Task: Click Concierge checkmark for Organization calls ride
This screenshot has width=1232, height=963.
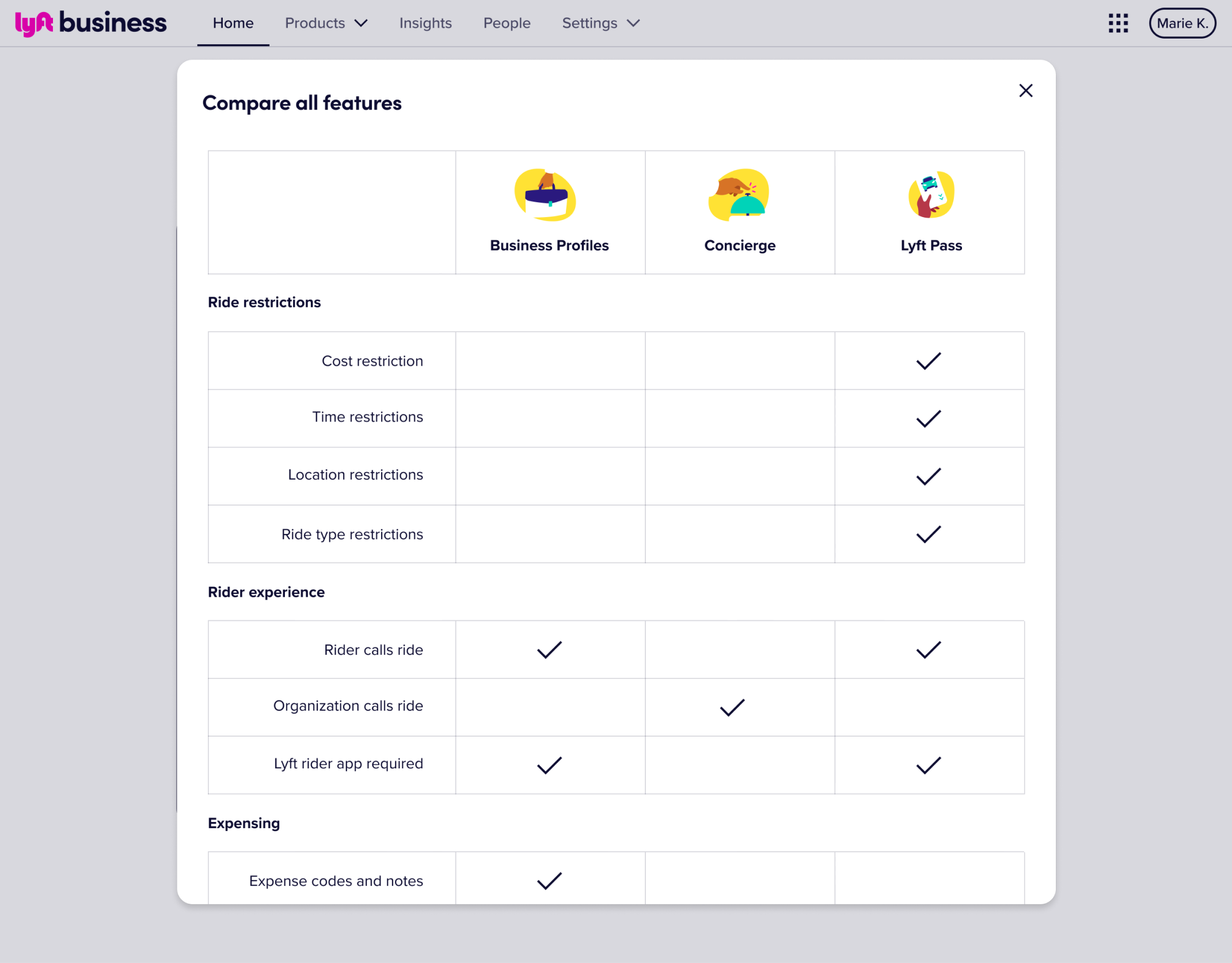Action: (x=732, y=708)
